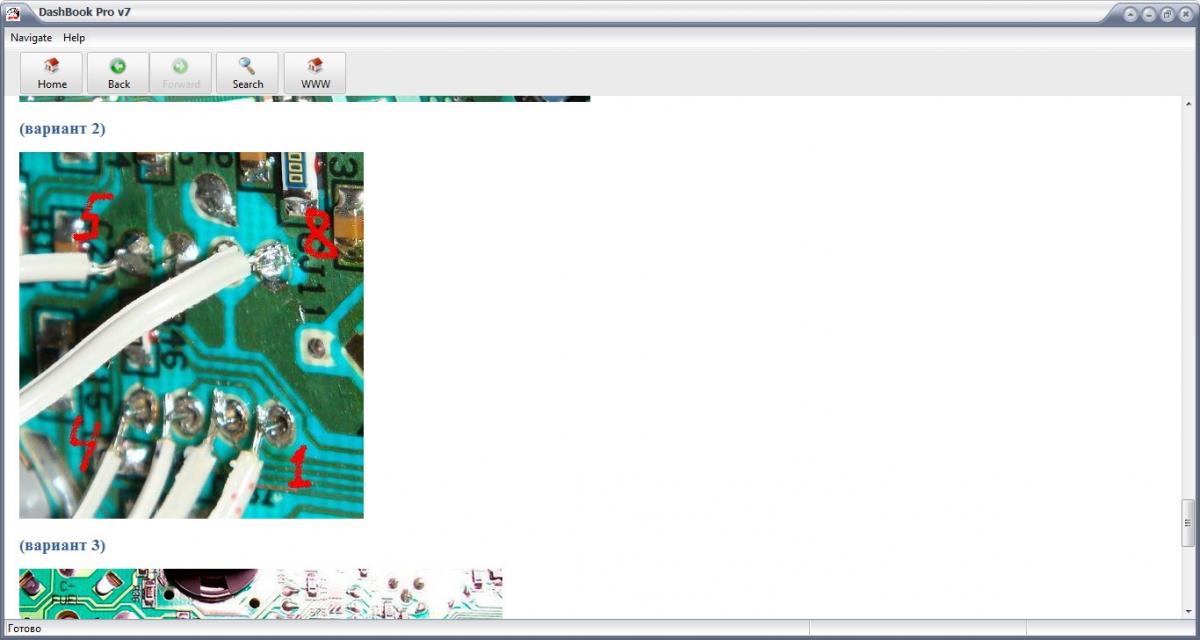Click the DashBook app icon in title bar
The image size is (1200, 640).
15,13
